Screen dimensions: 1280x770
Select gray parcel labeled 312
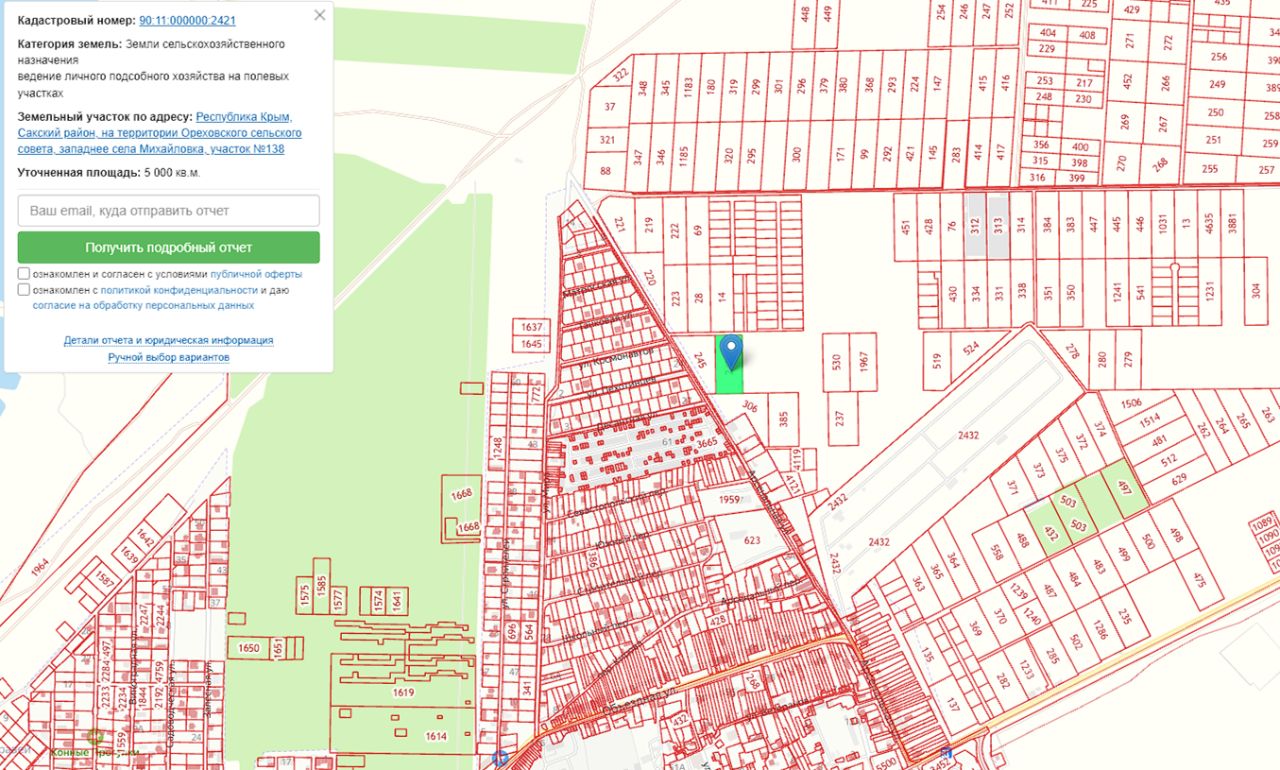pyautogui.click(x=974, y=226)
